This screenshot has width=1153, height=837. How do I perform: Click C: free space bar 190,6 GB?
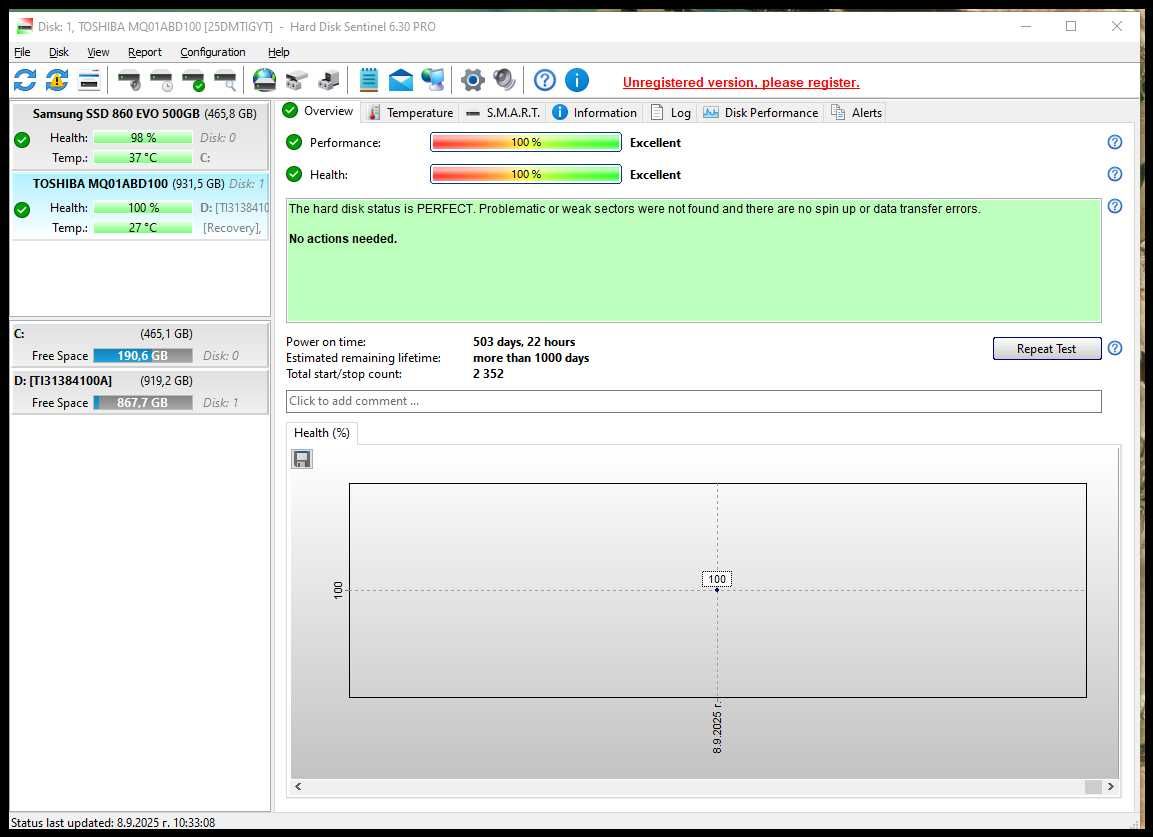(143, 356)
